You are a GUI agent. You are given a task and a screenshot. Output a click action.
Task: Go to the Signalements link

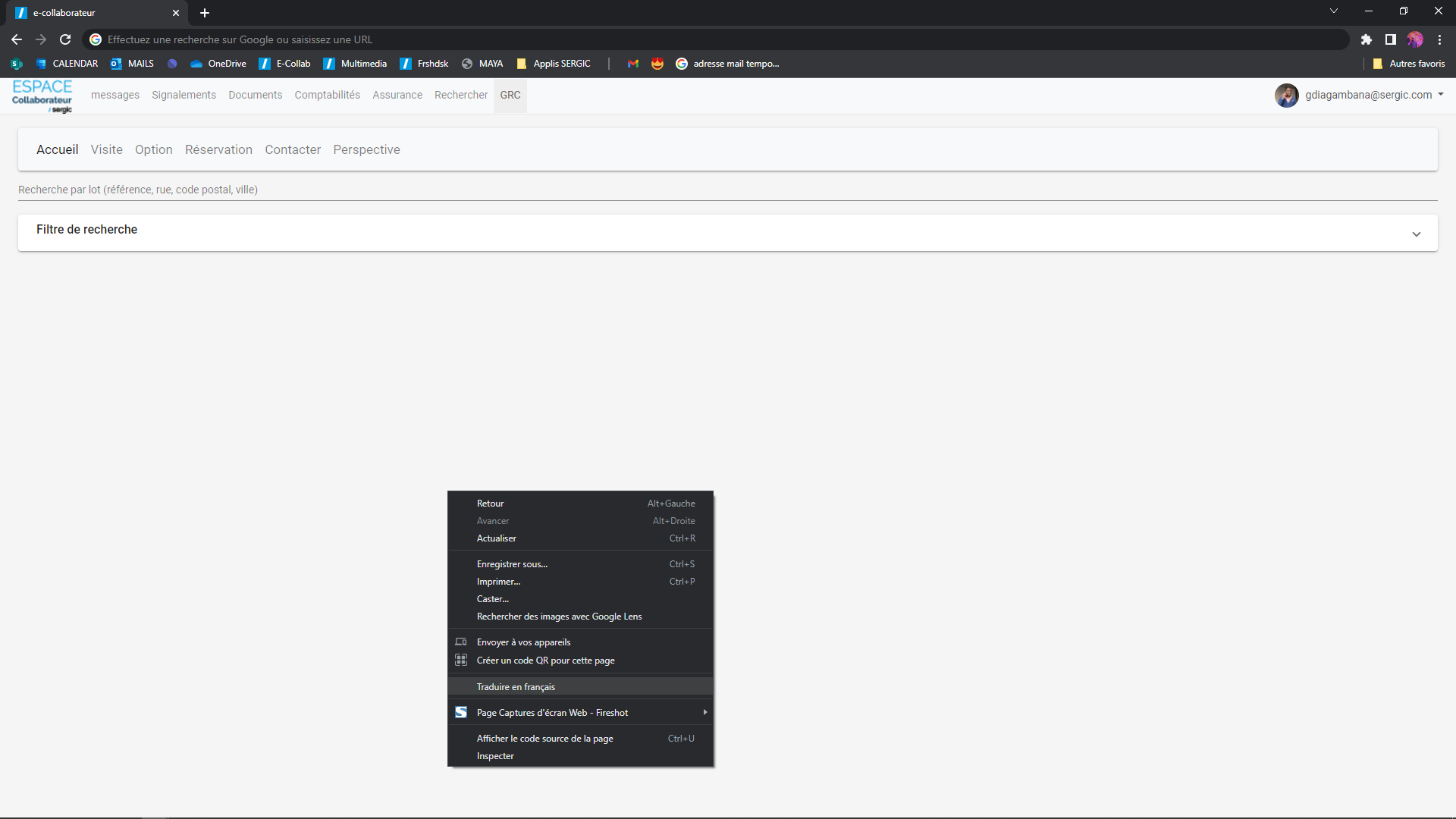(184, 95)
